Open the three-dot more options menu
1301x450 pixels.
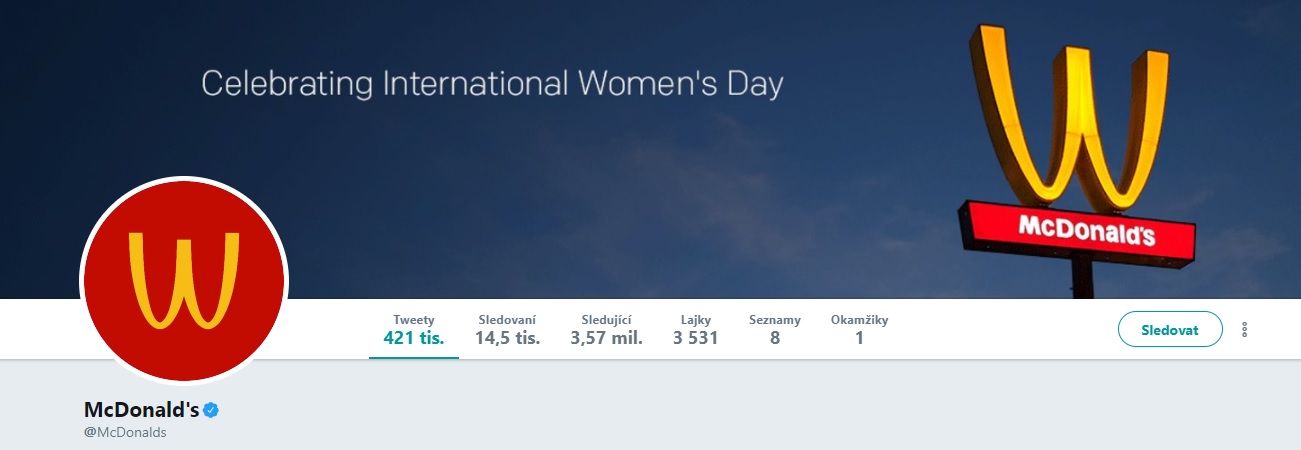[x=1245, y=329]
